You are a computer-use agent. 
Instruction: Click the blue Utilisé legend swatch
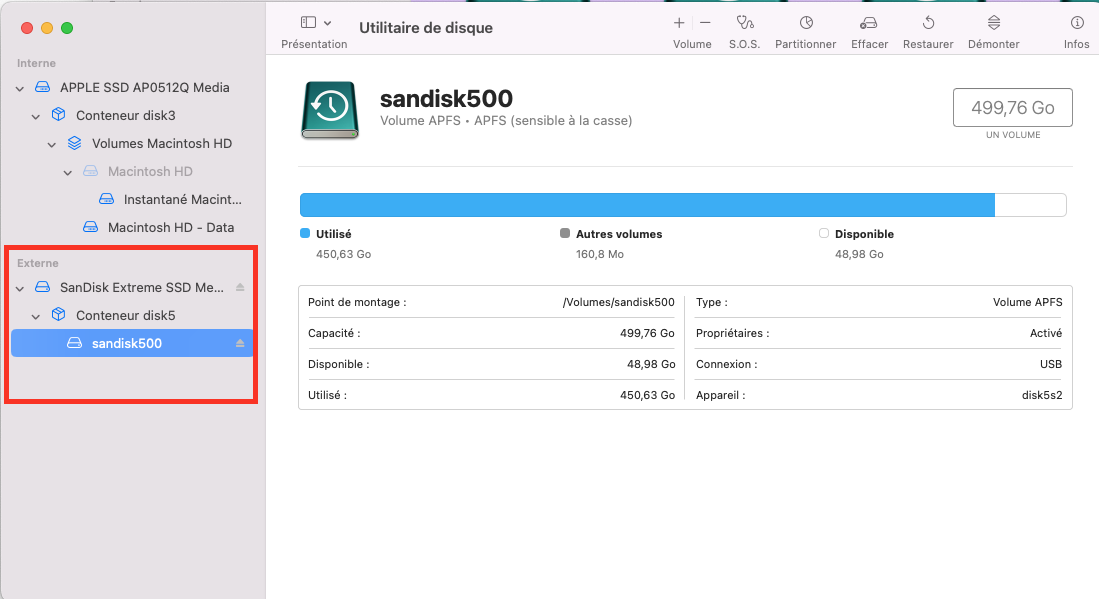point(305,233)
